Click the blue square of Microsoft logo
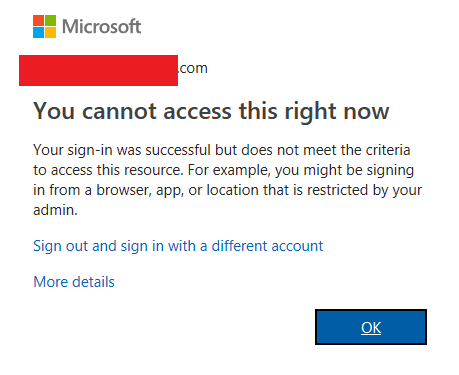The height and width of the screenshot is (375, 459). [38, 32]
